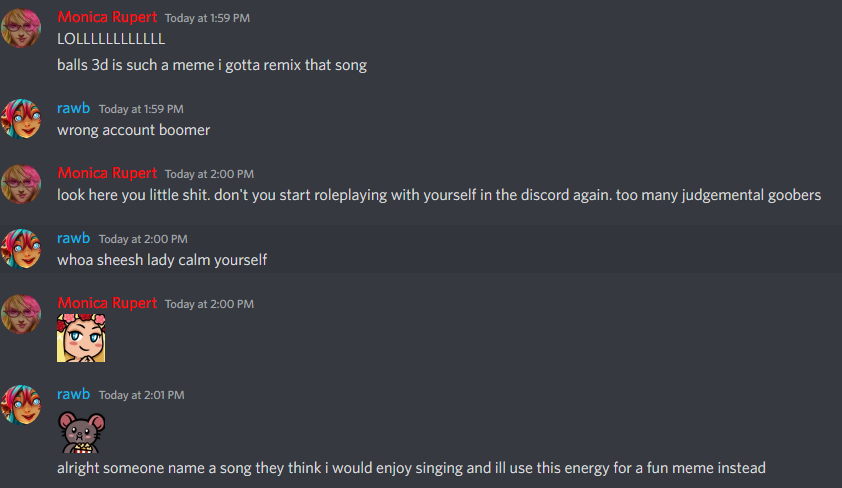This screenshot has width=842, height=488.
Task: Click the 'balls 3d is such a meme' message
Action: pyautogui.click(x=212, y=65)
